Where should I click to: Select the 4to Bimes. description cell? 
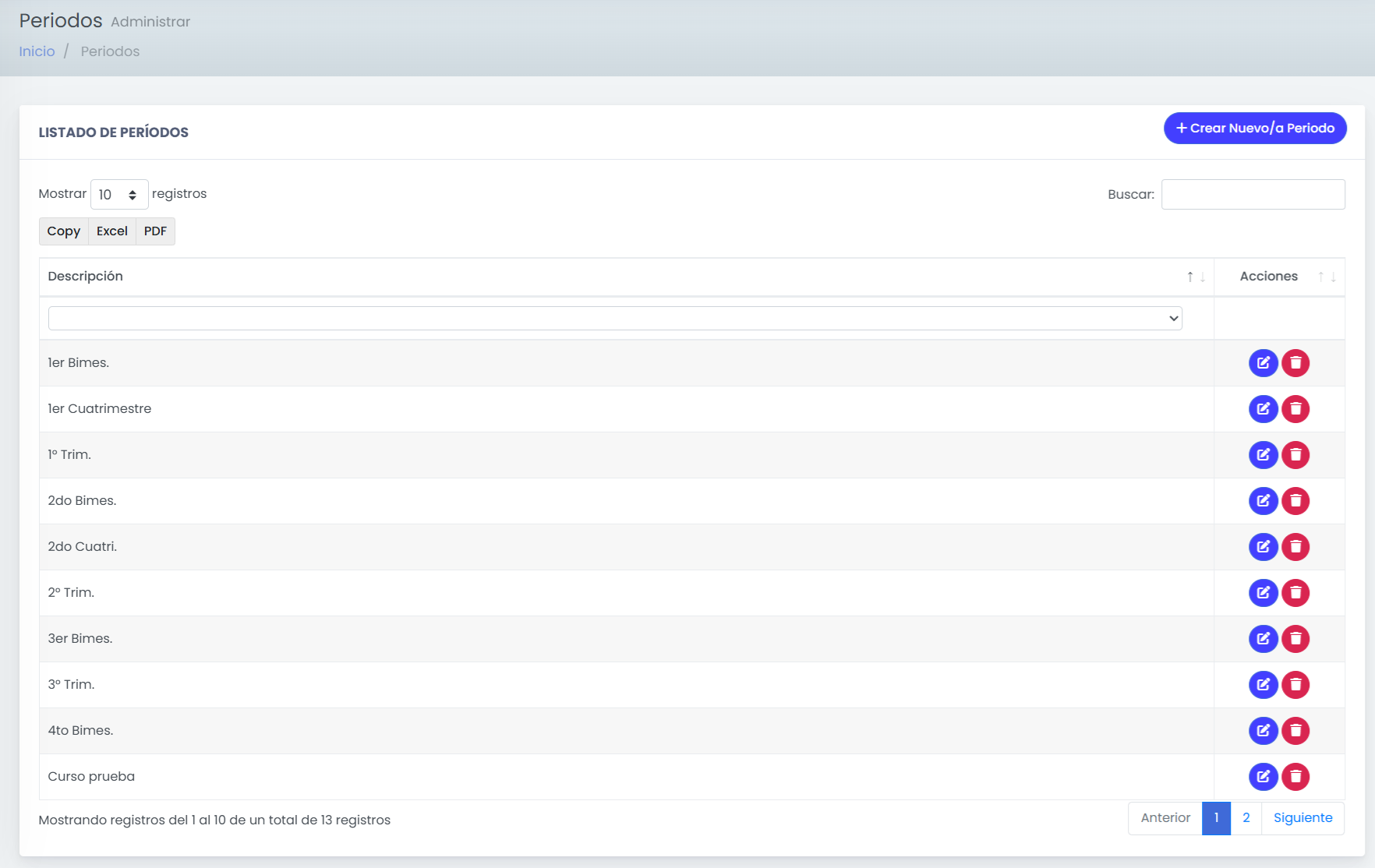pyautogui.click(x=627, y=731)
